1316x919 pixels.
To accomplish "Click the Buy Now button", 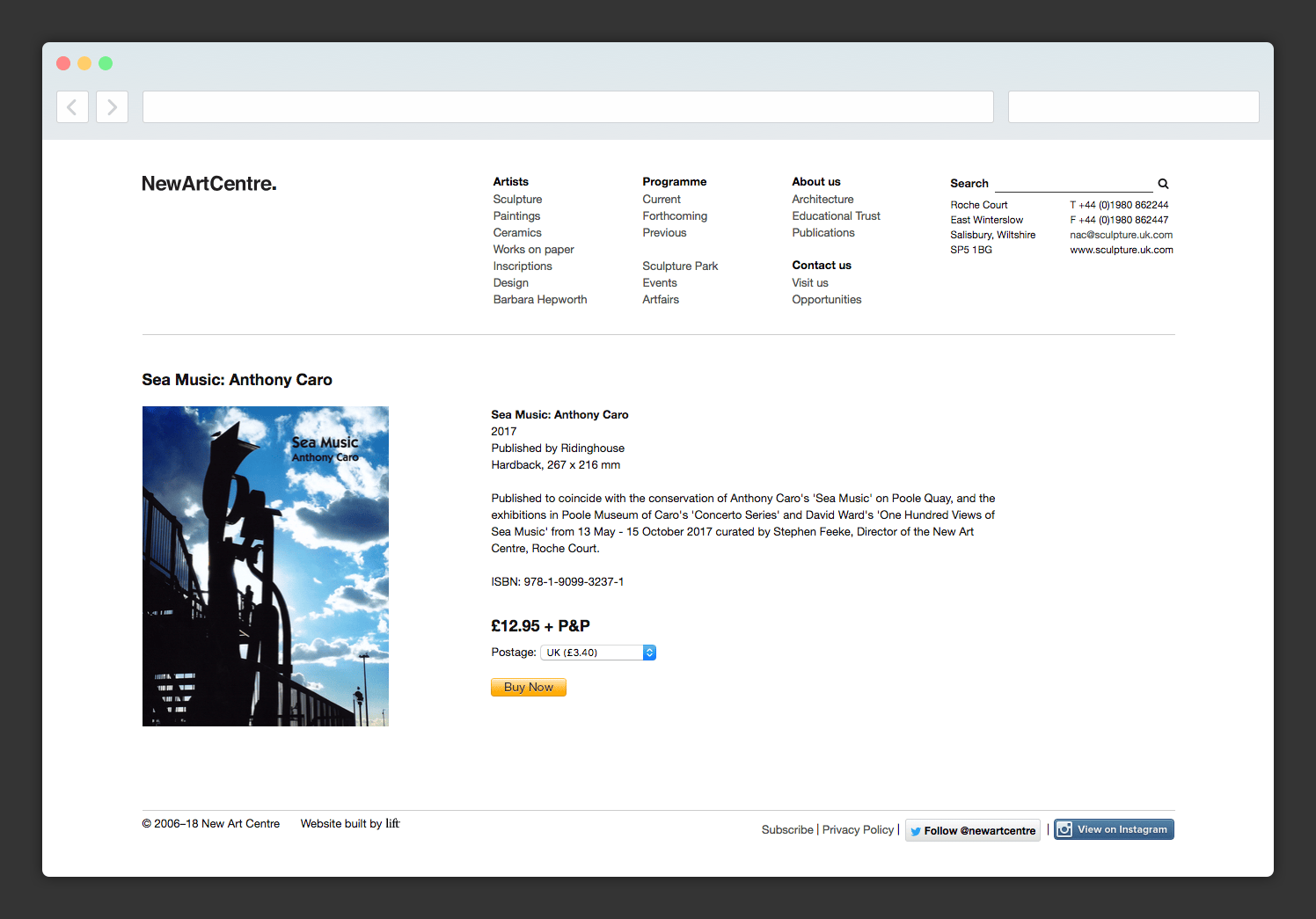I will [x=529, y=687].
